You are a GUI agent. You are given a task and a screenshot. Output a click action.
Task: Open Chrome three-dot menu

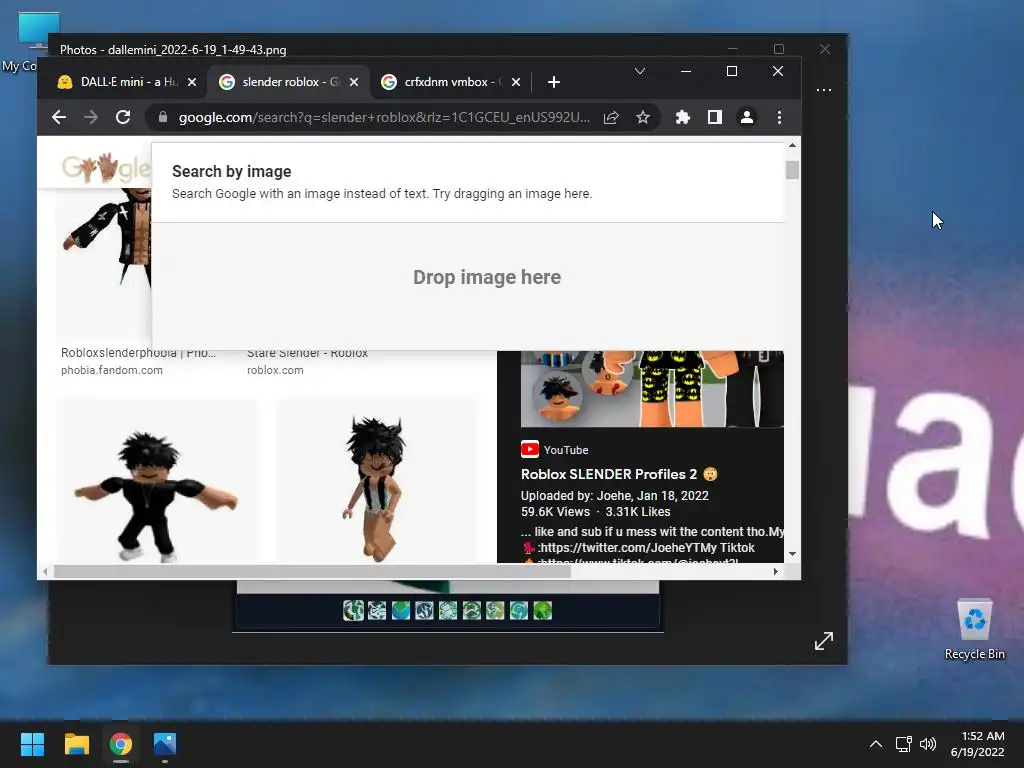[x=779, y=118]
